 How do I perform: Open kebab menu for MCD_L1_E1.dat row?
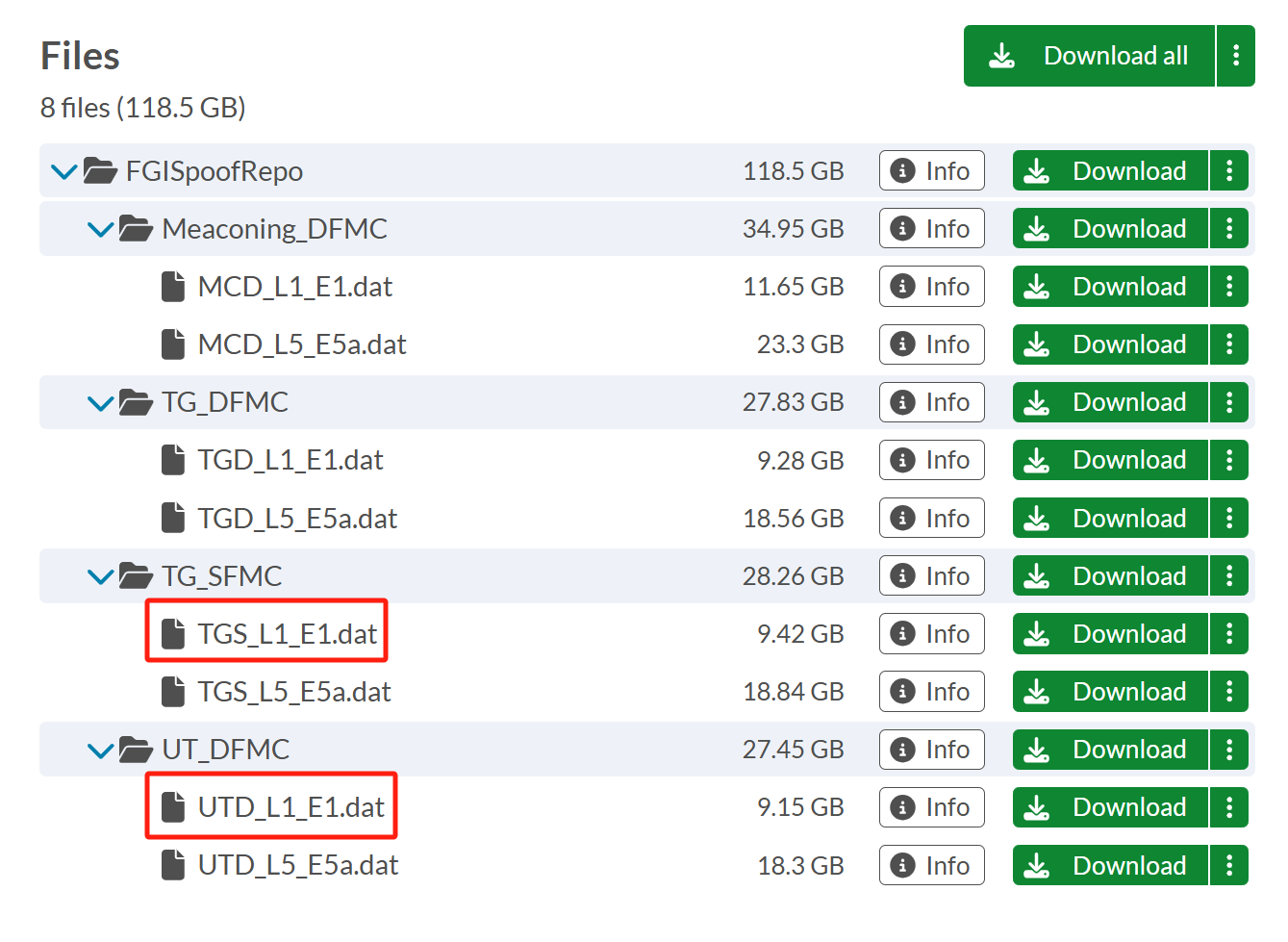pos(1229,287)
